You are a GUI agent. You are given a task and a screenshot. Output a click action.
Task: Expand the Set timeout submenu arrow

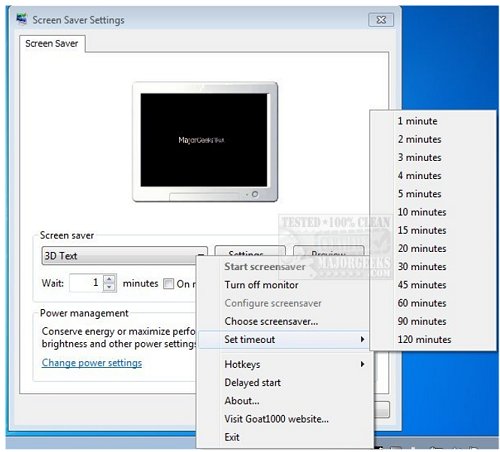click(x=362, y=339)
